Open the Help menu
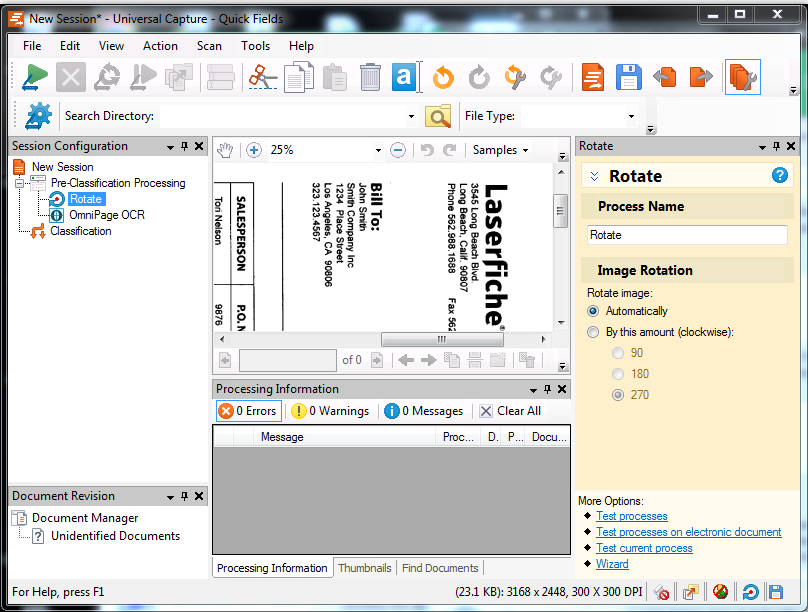The image size is (808, 612). click(x=301, y=46)
